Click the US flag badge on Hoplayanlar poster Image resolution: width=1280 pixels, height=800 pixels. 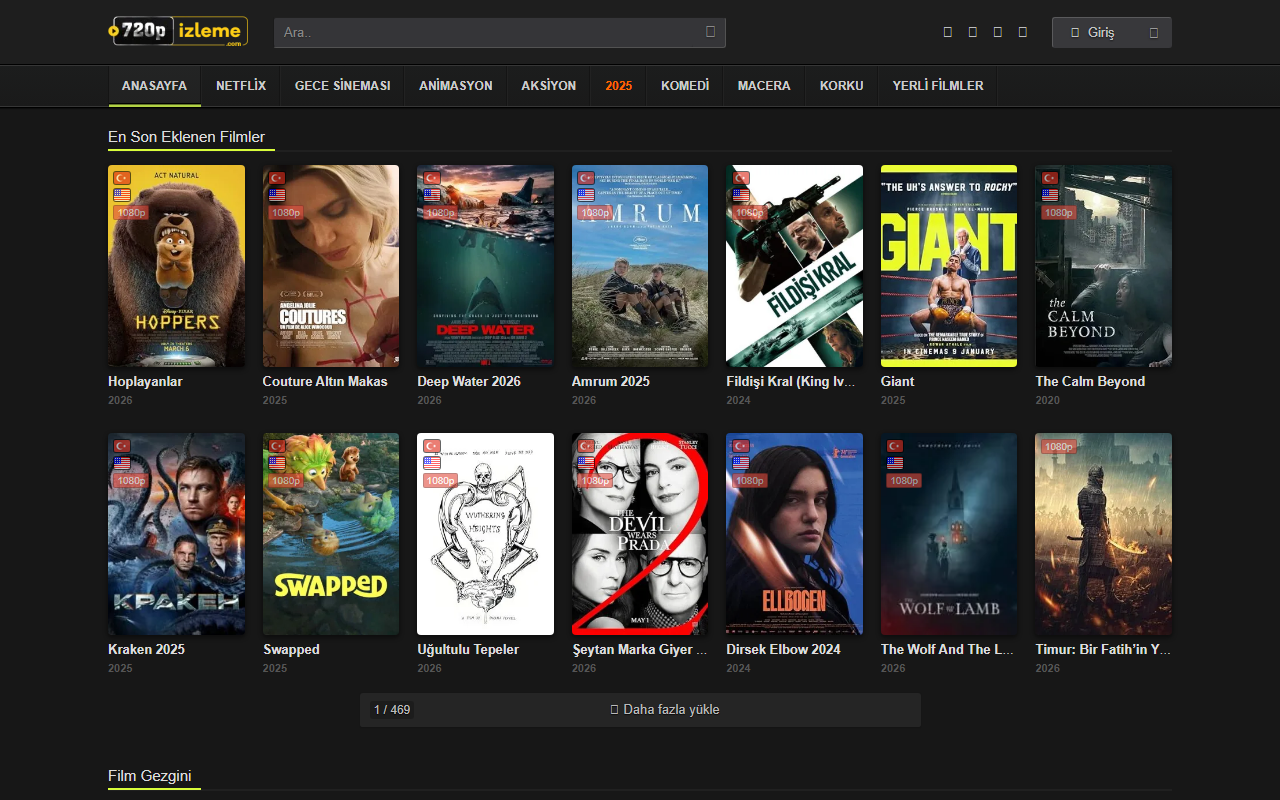tap(122, 195)
